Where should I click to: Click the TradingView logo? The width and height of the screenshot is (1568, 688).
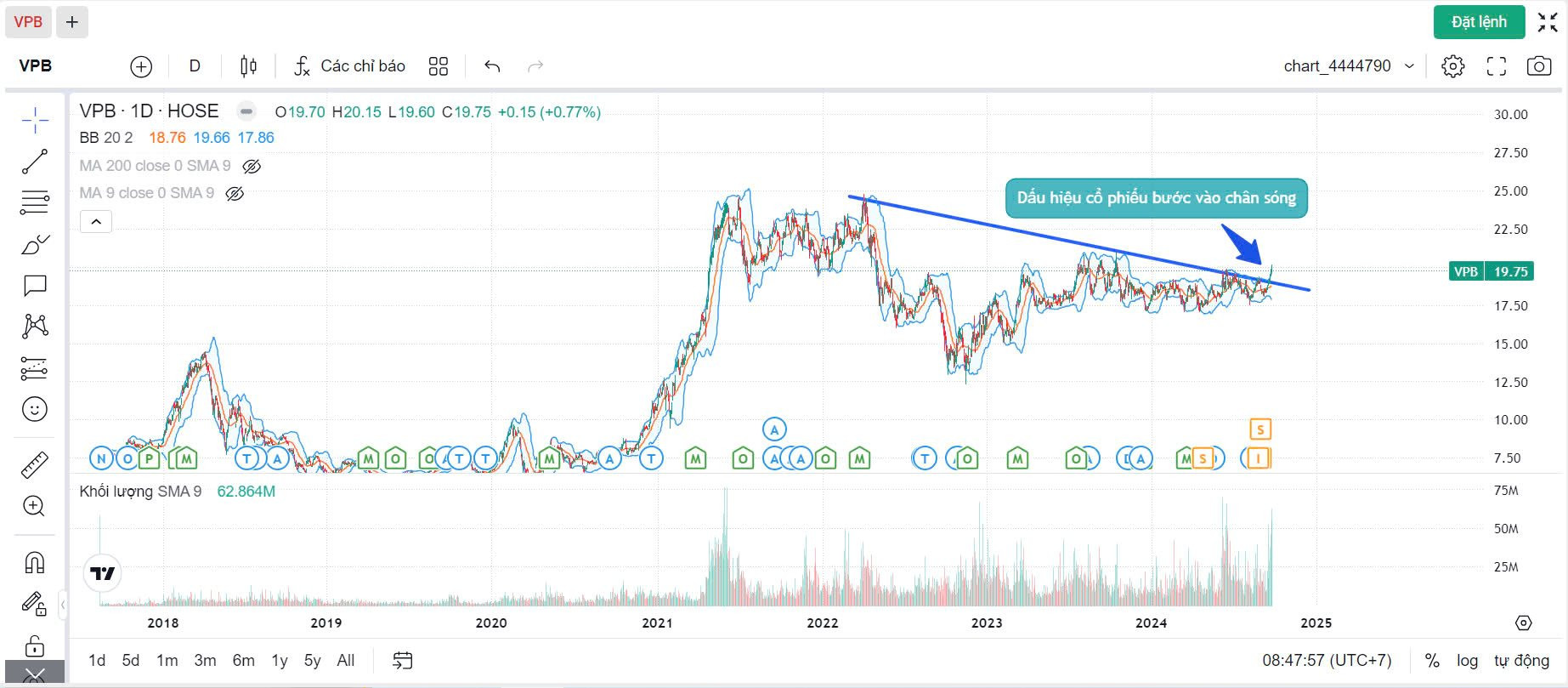103,574
